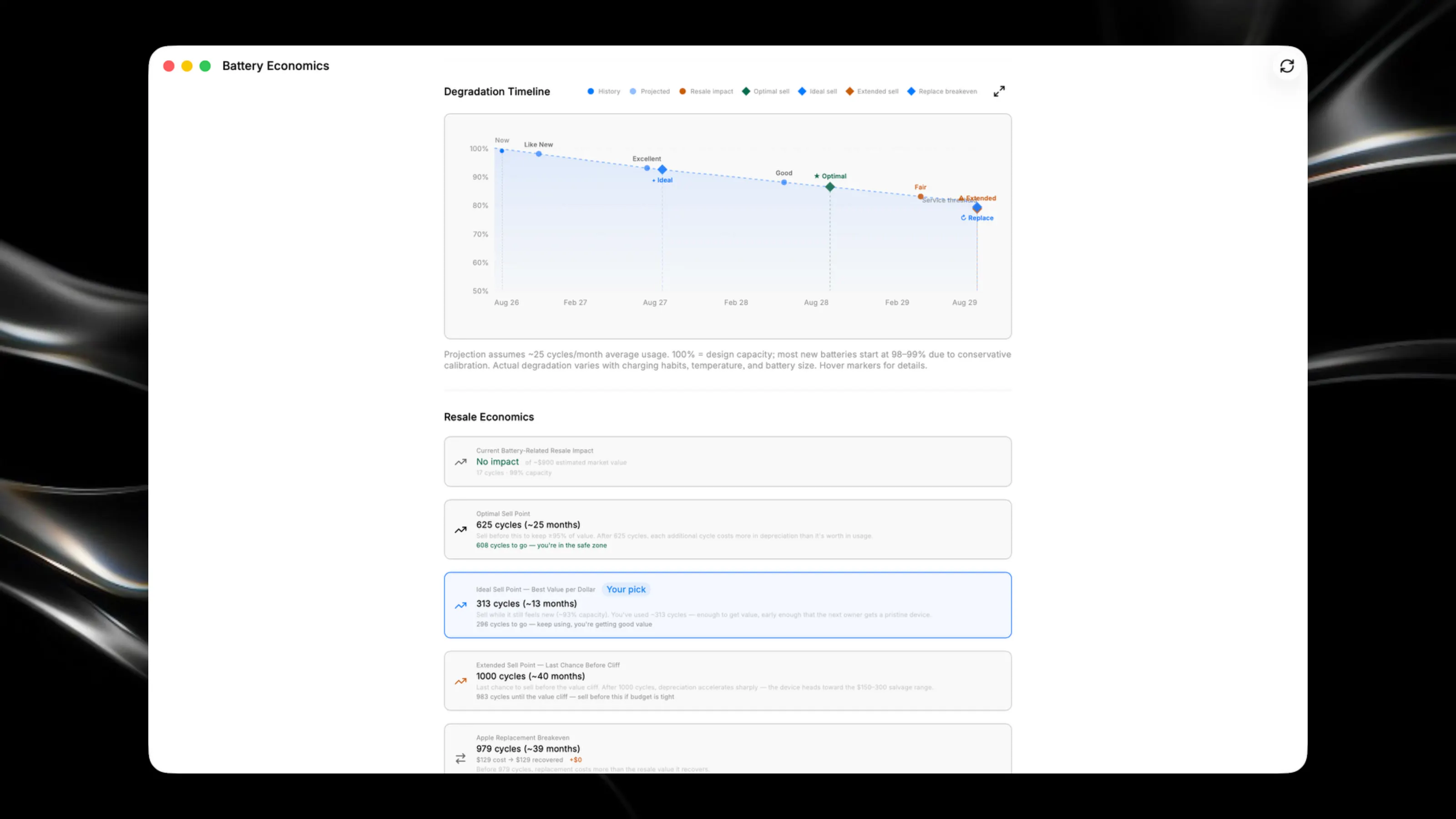This screenshot has width=1456, height=819.
Task: Click the Projected legend entry
Action: tap(649, 91)
